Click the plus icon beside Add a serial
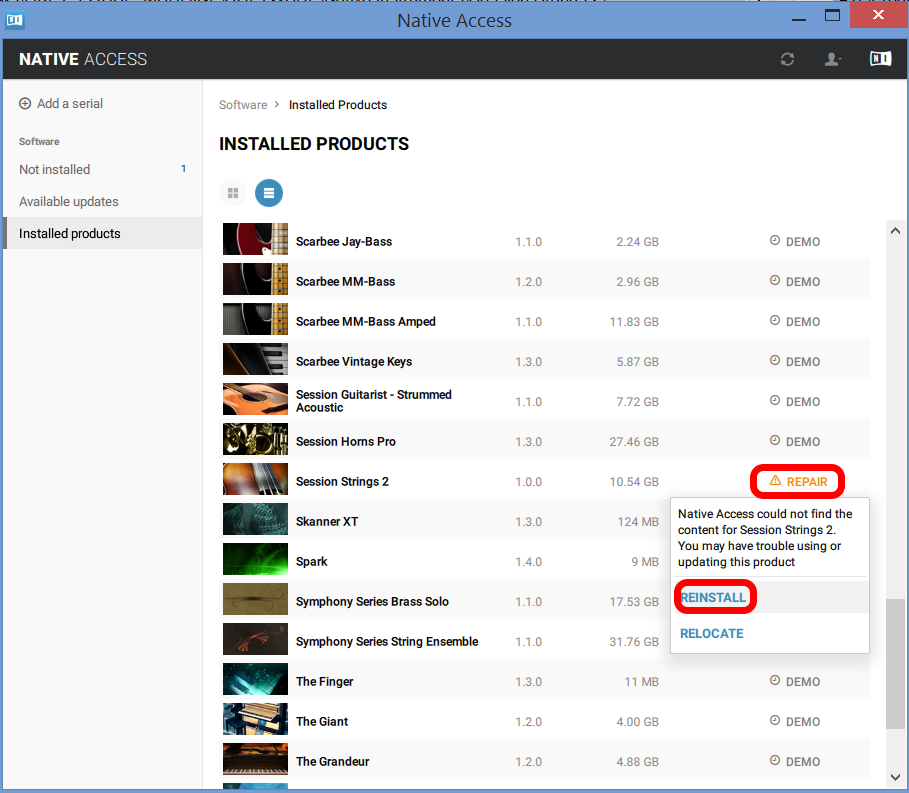The width and height of the screenshot is (909, 793). (25, 104)
